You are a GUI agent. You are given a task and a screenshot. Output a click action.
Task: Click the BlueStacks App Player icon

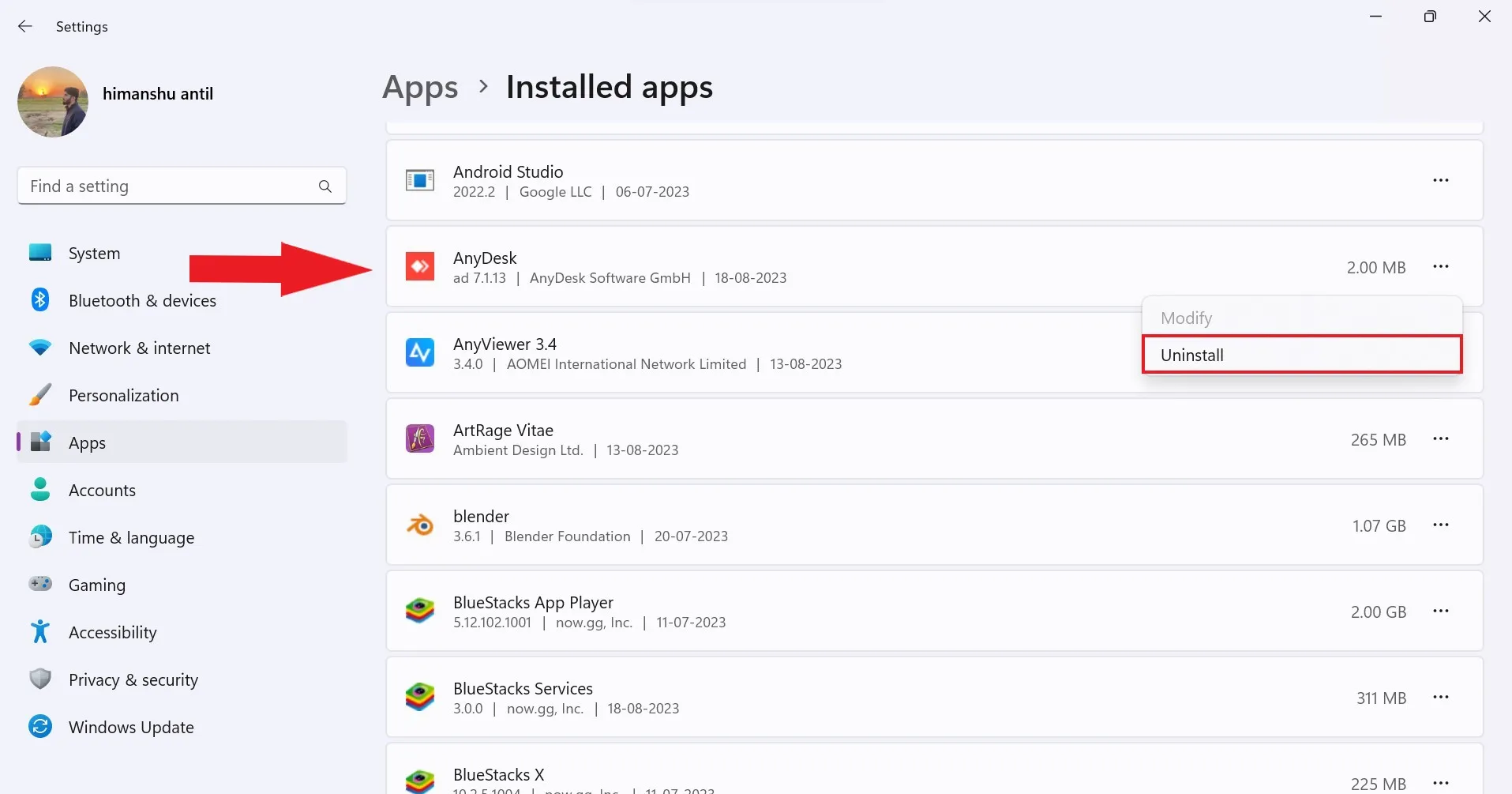coord(420,611)
